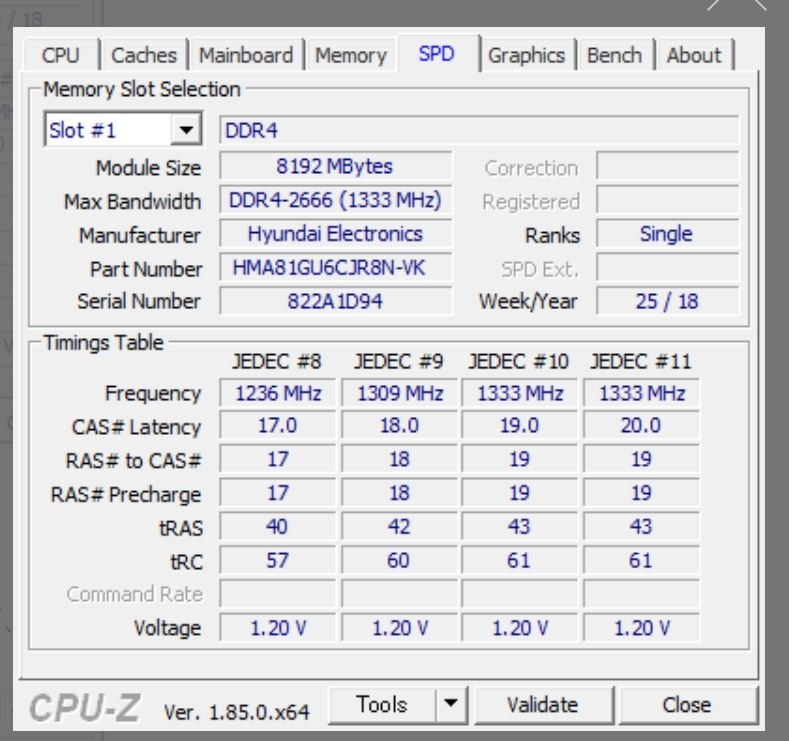Click the CPU-Z logo text
Image resolution: width=789 pixels, height=741 pixels.
(x=85, y=707)
